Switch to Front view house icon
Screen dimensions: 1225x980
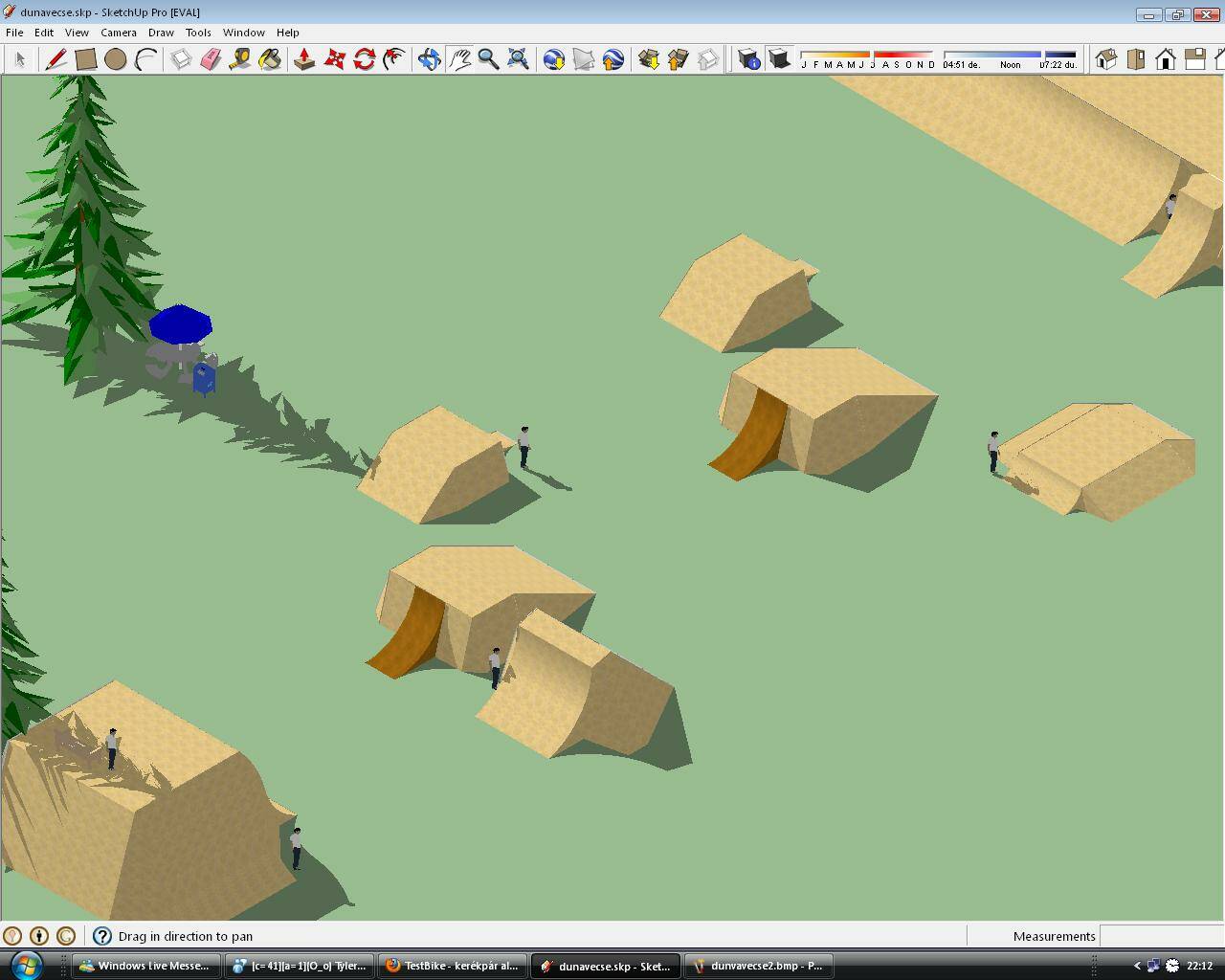1165,59
